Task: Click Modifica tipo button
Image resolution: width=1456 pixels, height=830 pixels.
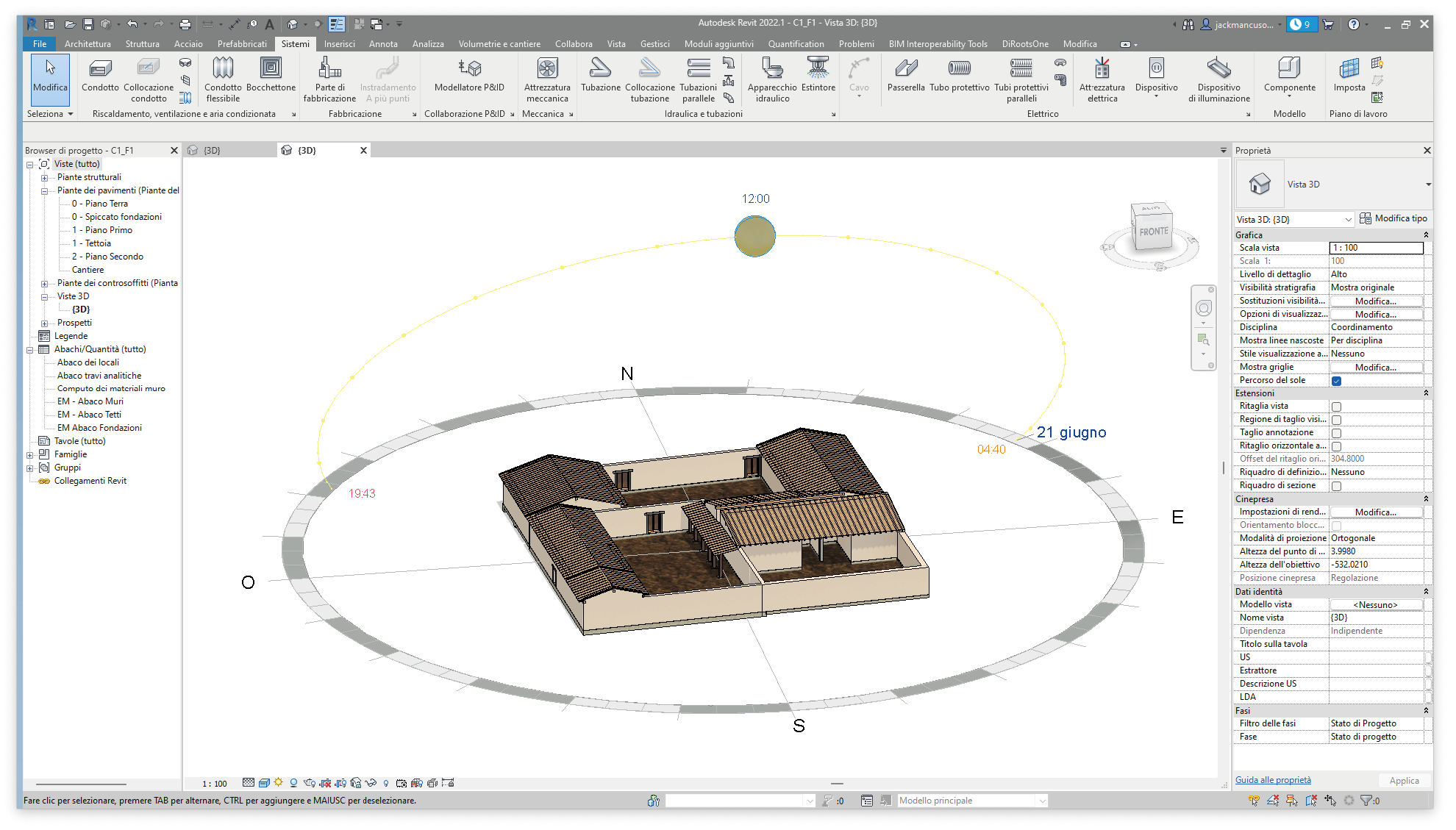Action: point(1393,218)
